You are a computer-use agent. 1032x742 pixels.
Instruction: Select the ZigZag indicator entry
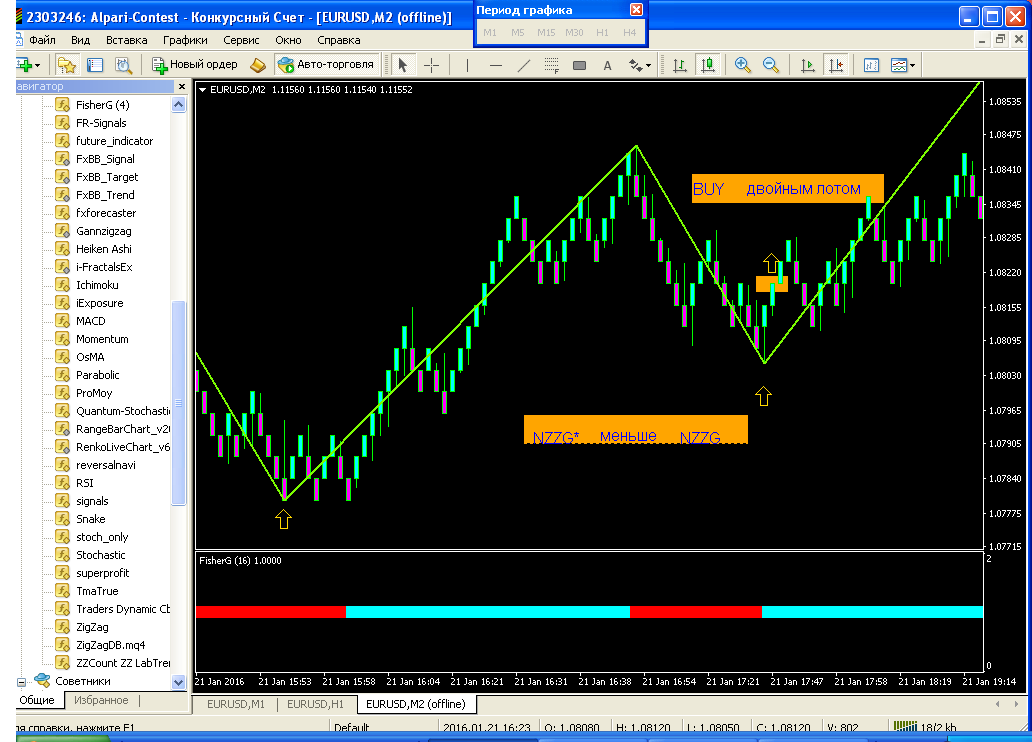(x=92, y=627)
